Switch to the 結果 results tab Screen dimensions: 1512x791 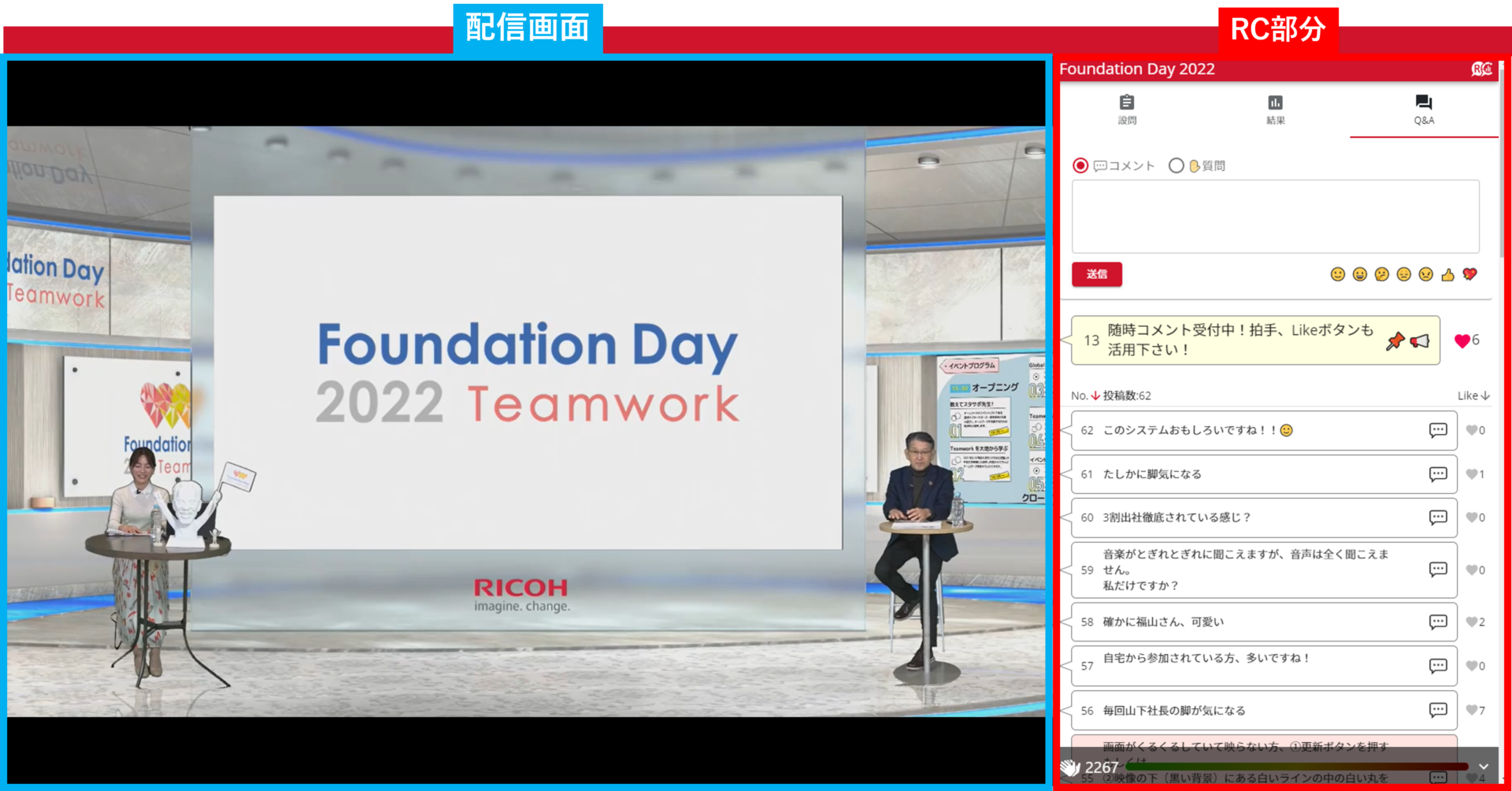1275,110
